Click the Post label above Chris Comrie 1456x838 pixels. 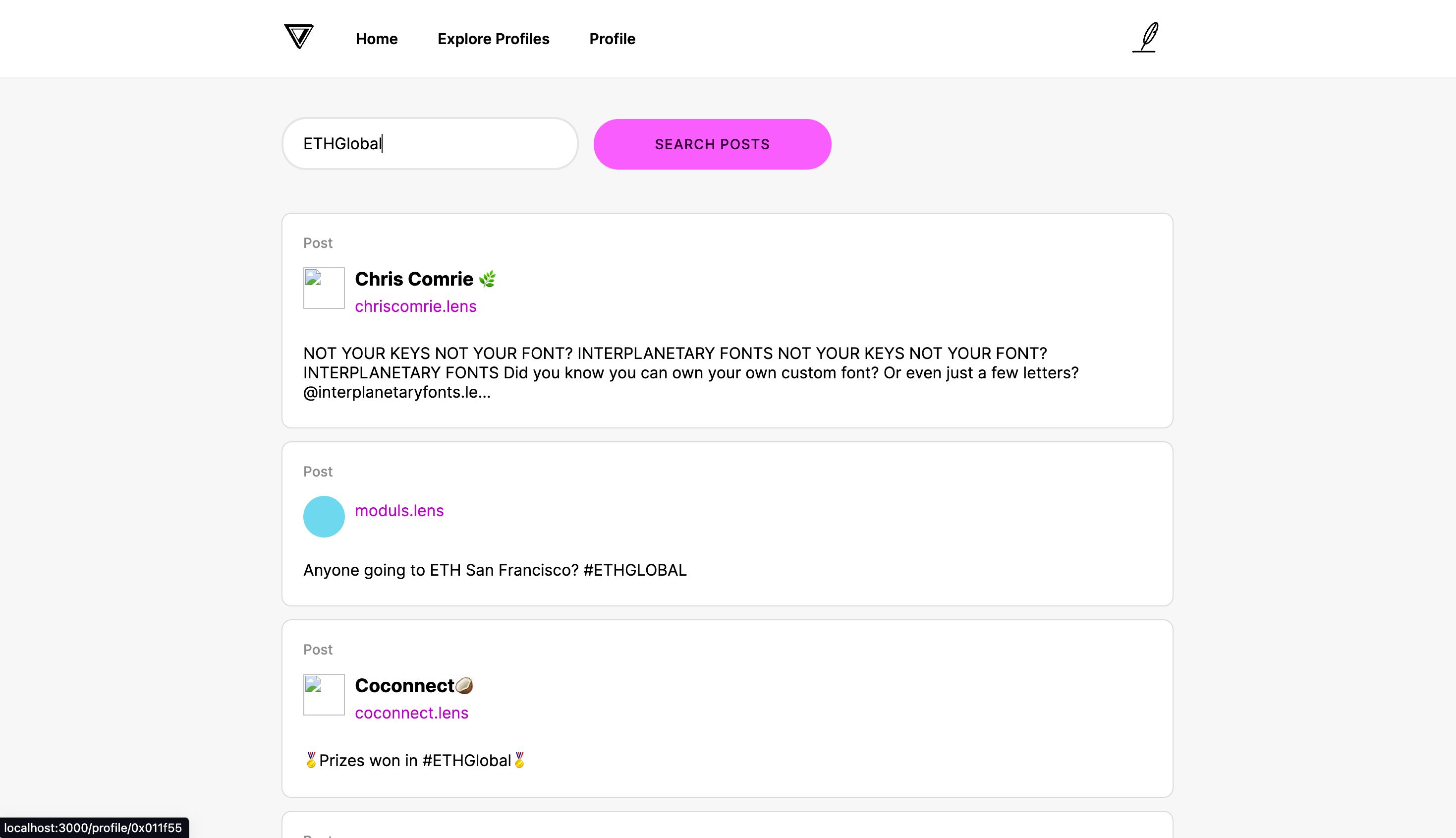pyautogui.click(x=318, y=243)
